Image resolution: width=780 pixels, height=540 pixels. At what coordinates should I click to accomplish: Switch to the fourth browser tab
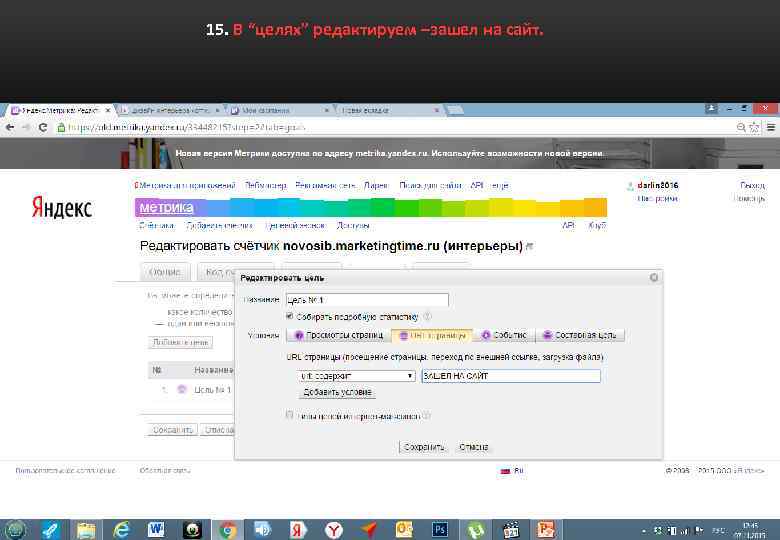pos(390,110)
